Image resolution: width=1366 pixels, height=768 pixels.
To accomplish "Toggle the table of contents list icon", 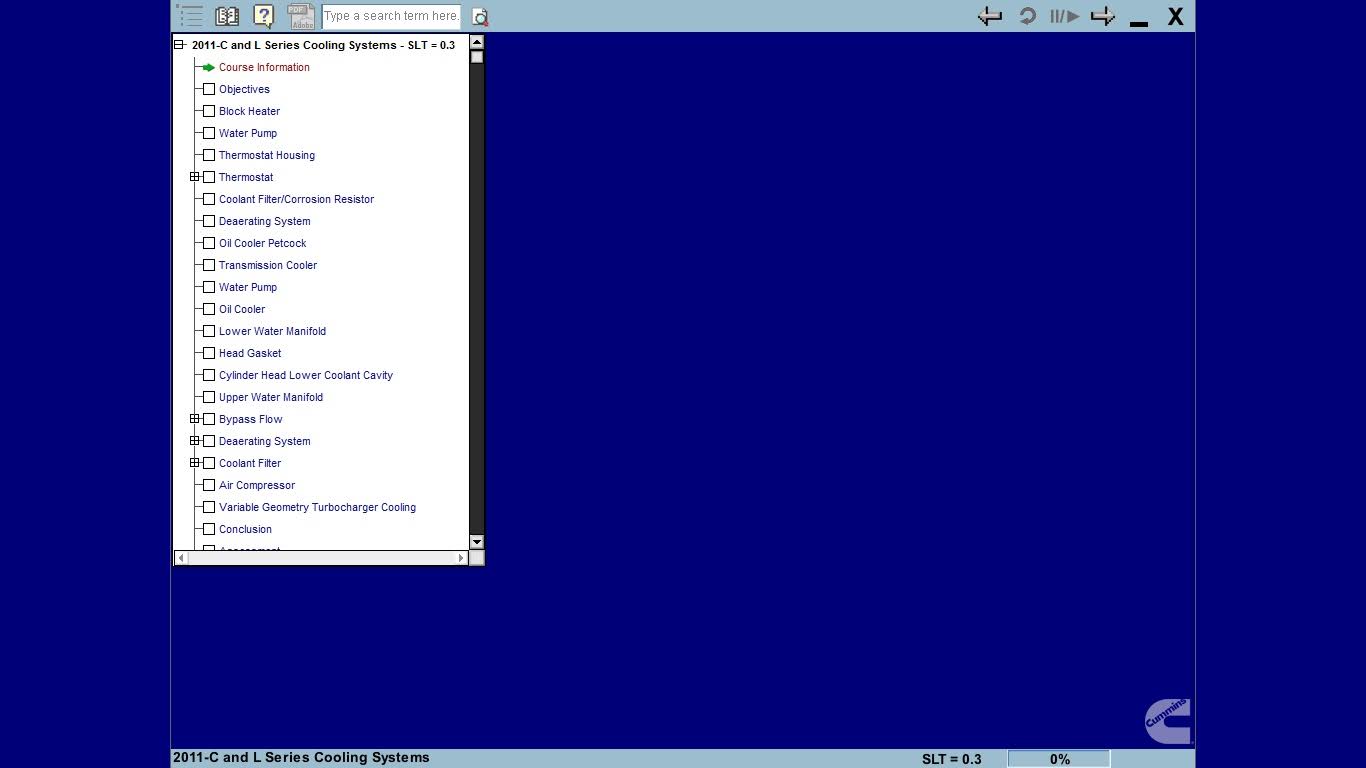I will coord(190,16).
